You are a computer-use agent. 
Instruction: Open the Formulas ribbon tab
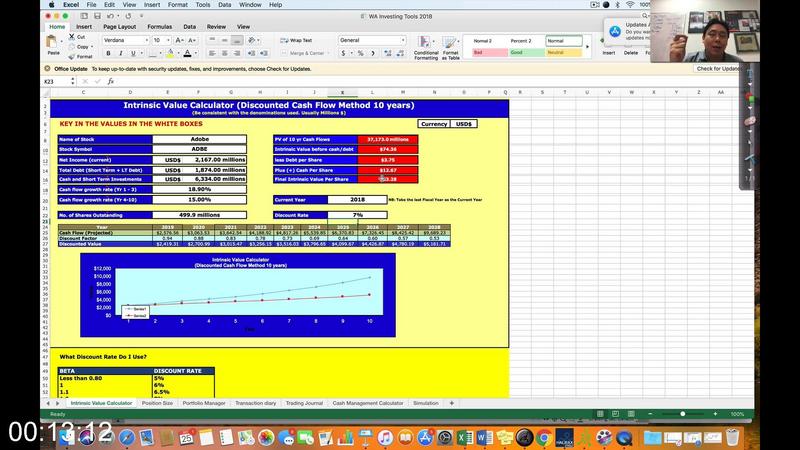coord(160,27)
